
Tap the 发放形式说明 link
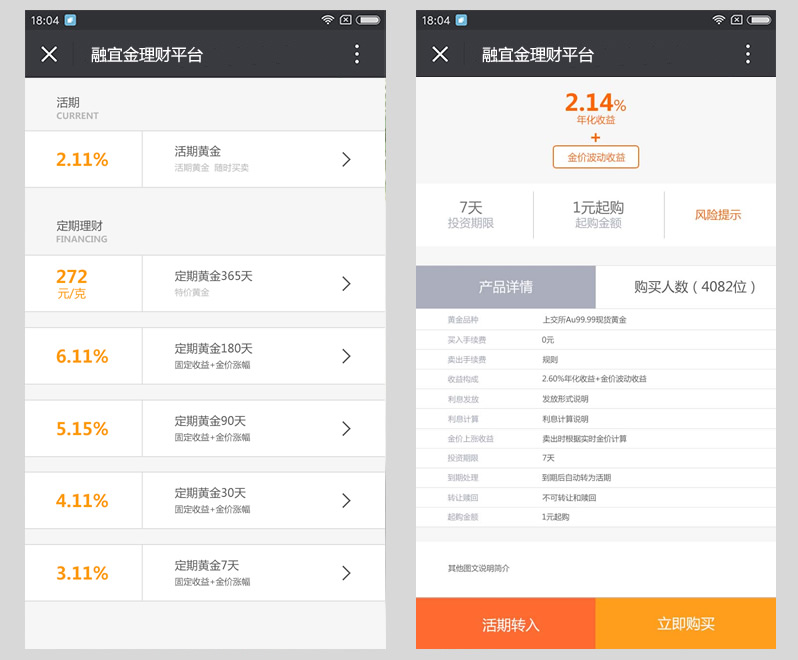[565, 399]
